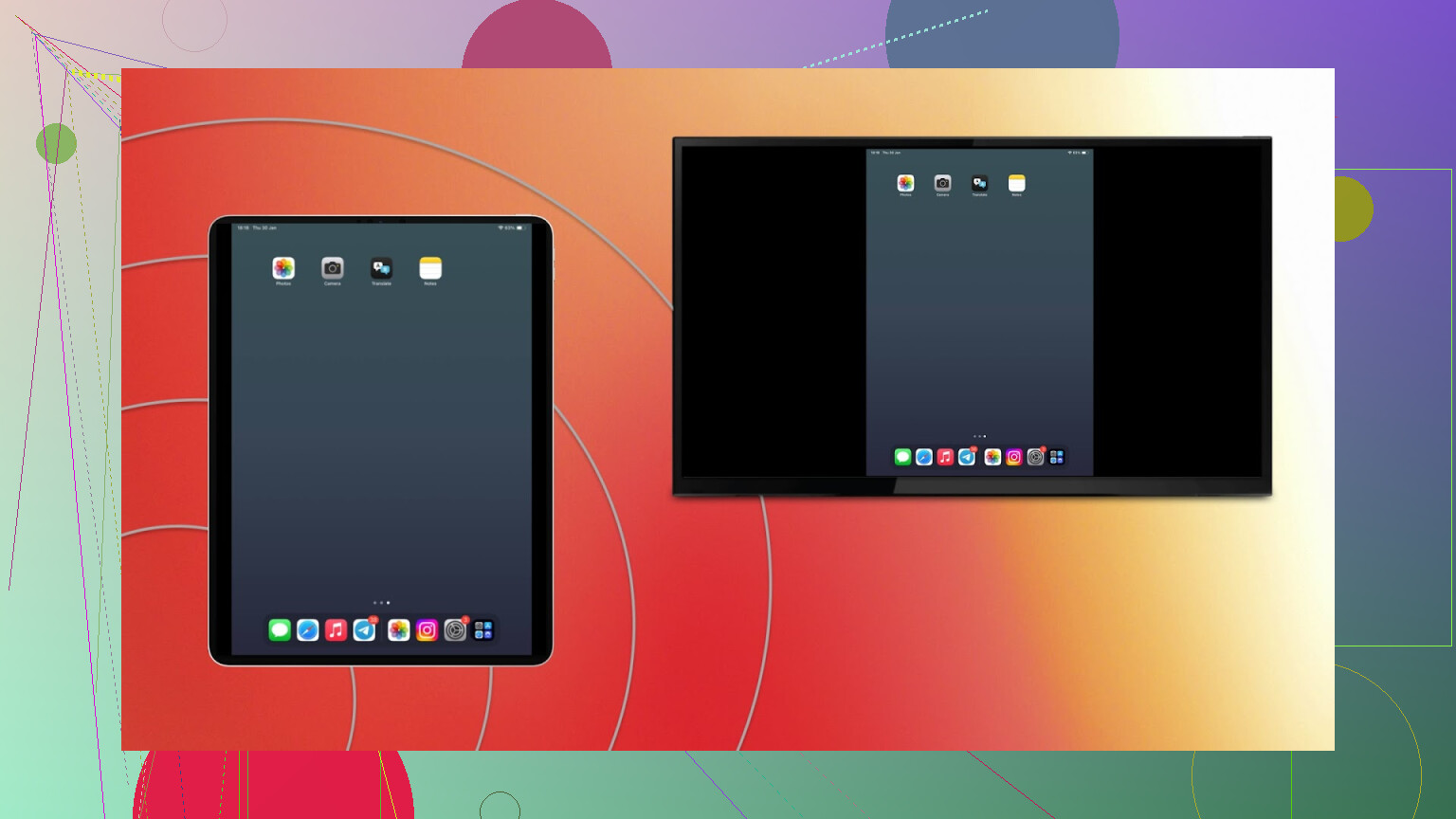Open Settings in the iPad dock
Screen dimensions: 1456x819
coord(455,630)
